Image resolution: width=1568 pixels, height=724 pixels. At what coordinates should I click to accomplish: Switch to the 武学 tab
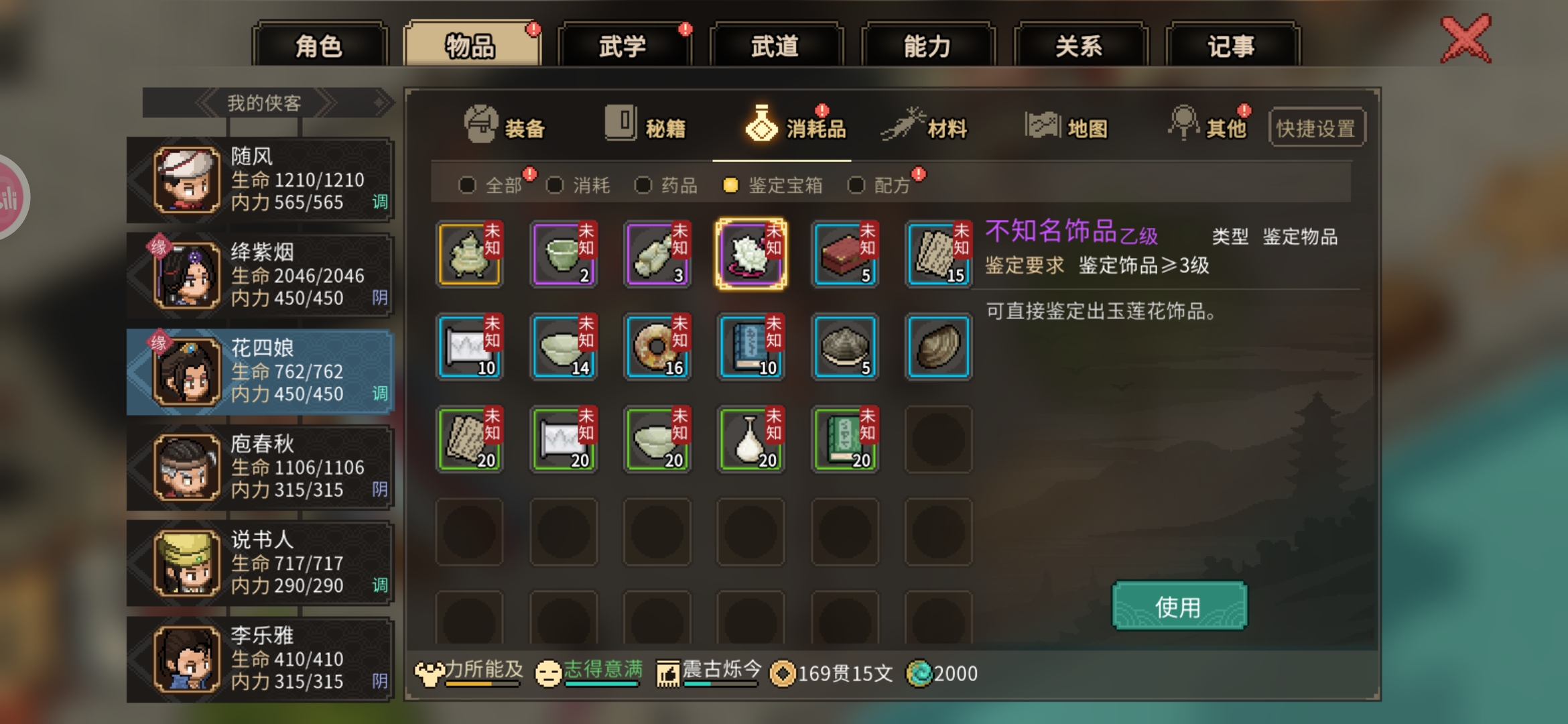pos(623,46)
